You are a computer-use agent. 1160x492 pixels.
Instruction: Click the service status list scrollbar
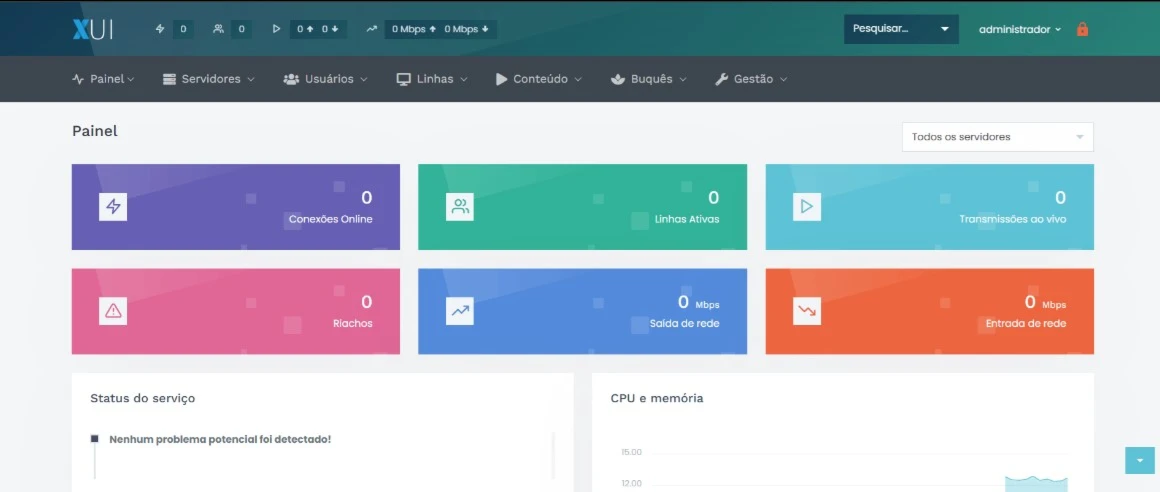(x=553, y=456)
